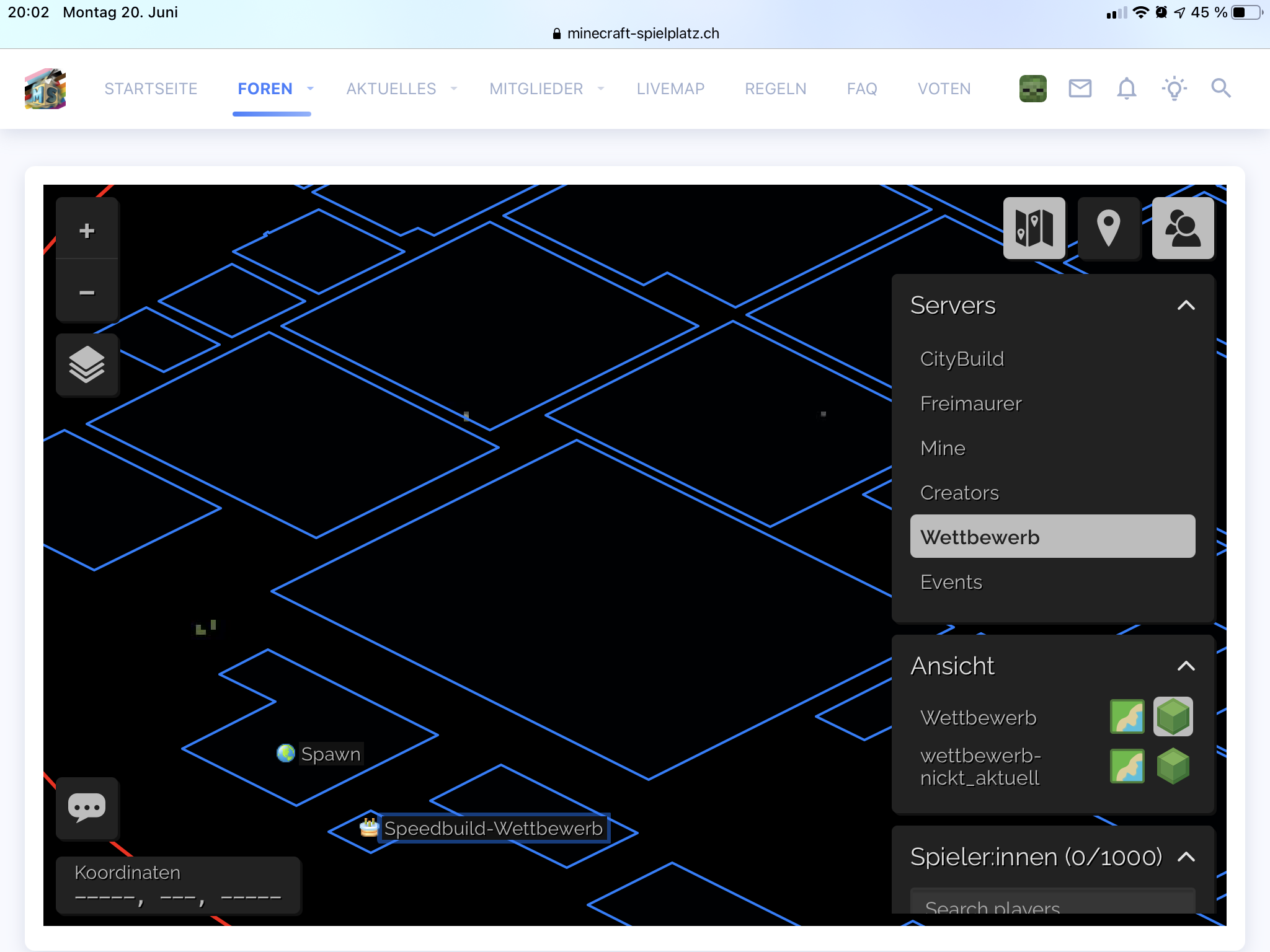Viewport: 1270px width, 952px height.
Task: Toggle the players panel button
Action: point(1183,228)
